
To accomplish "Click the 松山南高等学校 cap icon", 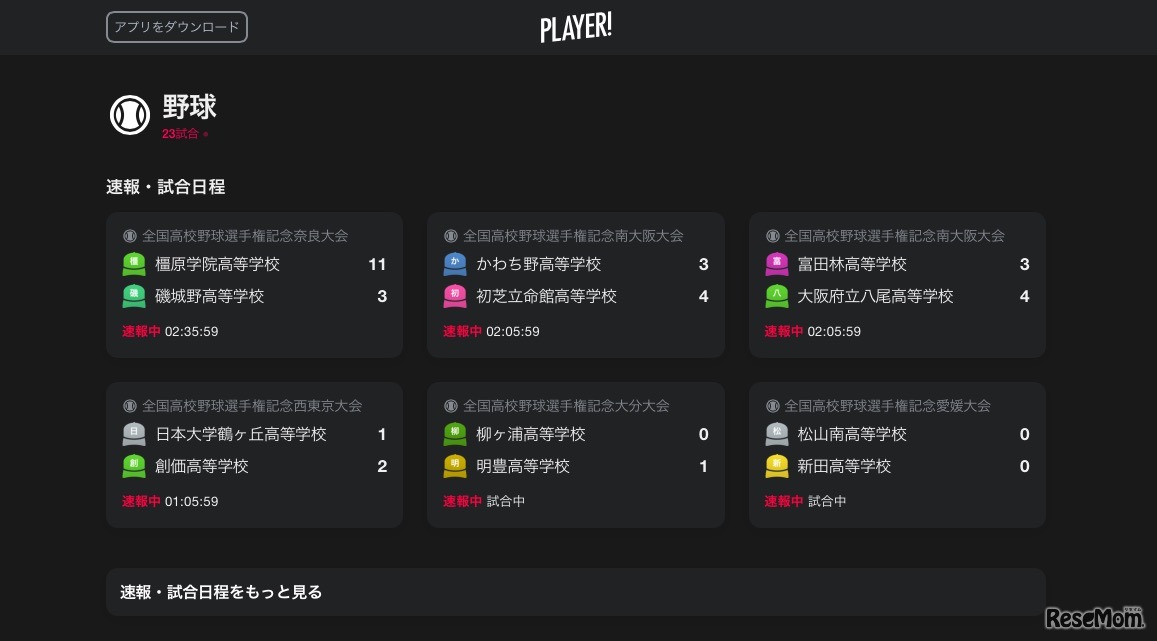I will (x=777, y=434).
